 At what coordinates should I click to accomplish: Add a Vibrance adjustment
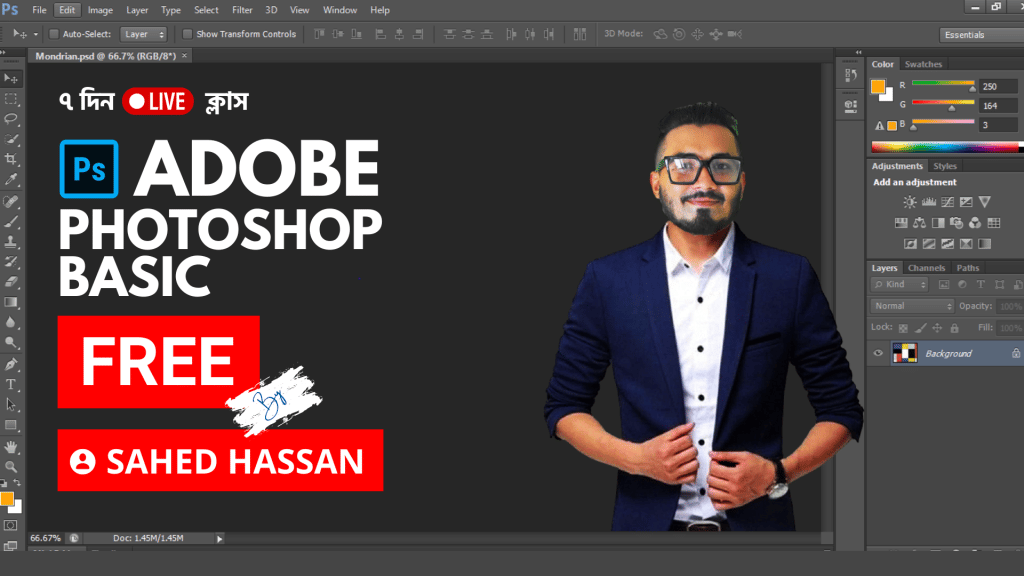(x=985, y=202)
